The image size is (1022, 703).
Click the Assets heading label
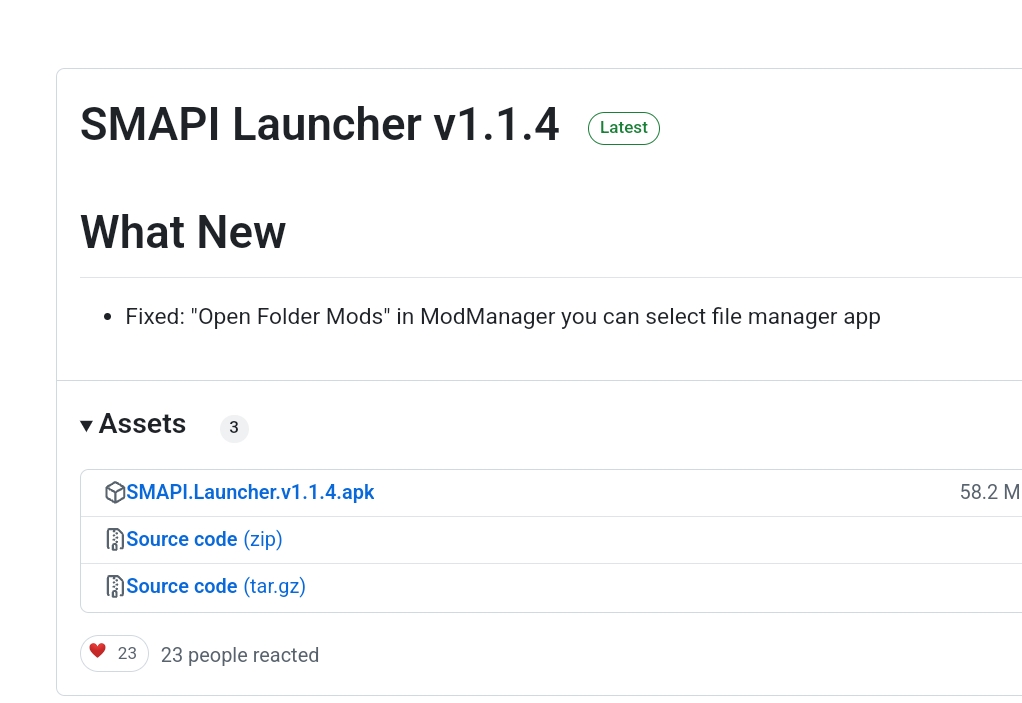point(142,424)
